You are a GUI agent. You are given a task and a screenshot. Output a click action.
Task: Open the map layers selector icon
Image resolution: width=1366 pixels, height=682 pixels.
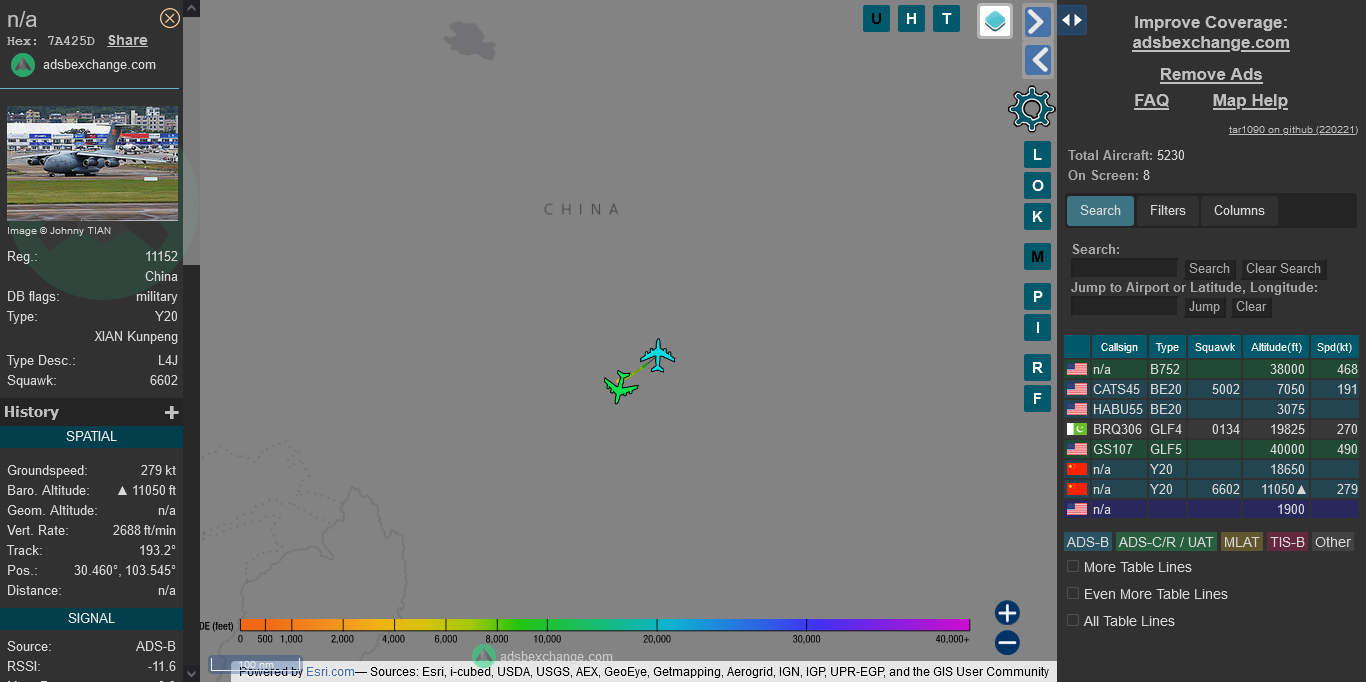(995, 21)
